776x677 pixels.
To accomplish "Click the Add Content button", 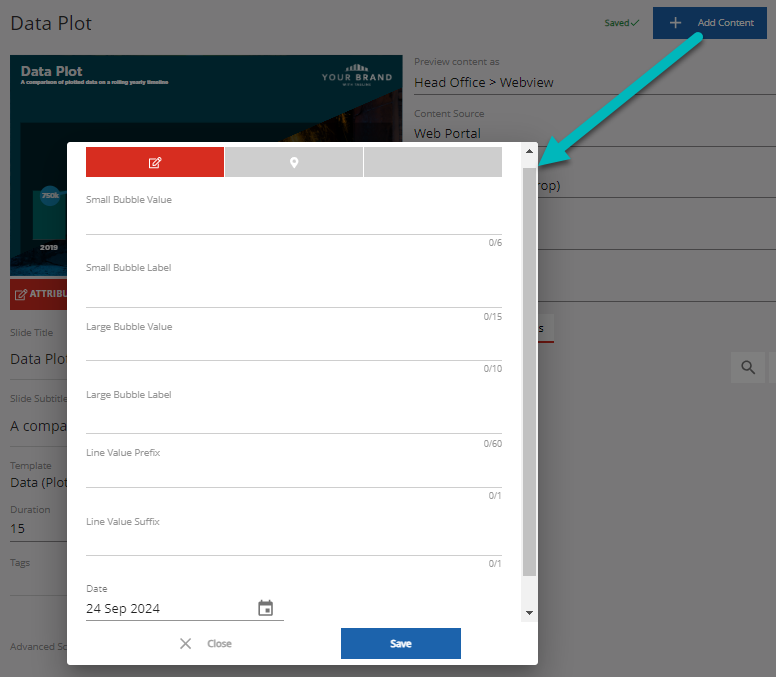I will click(x=710, y=23).
